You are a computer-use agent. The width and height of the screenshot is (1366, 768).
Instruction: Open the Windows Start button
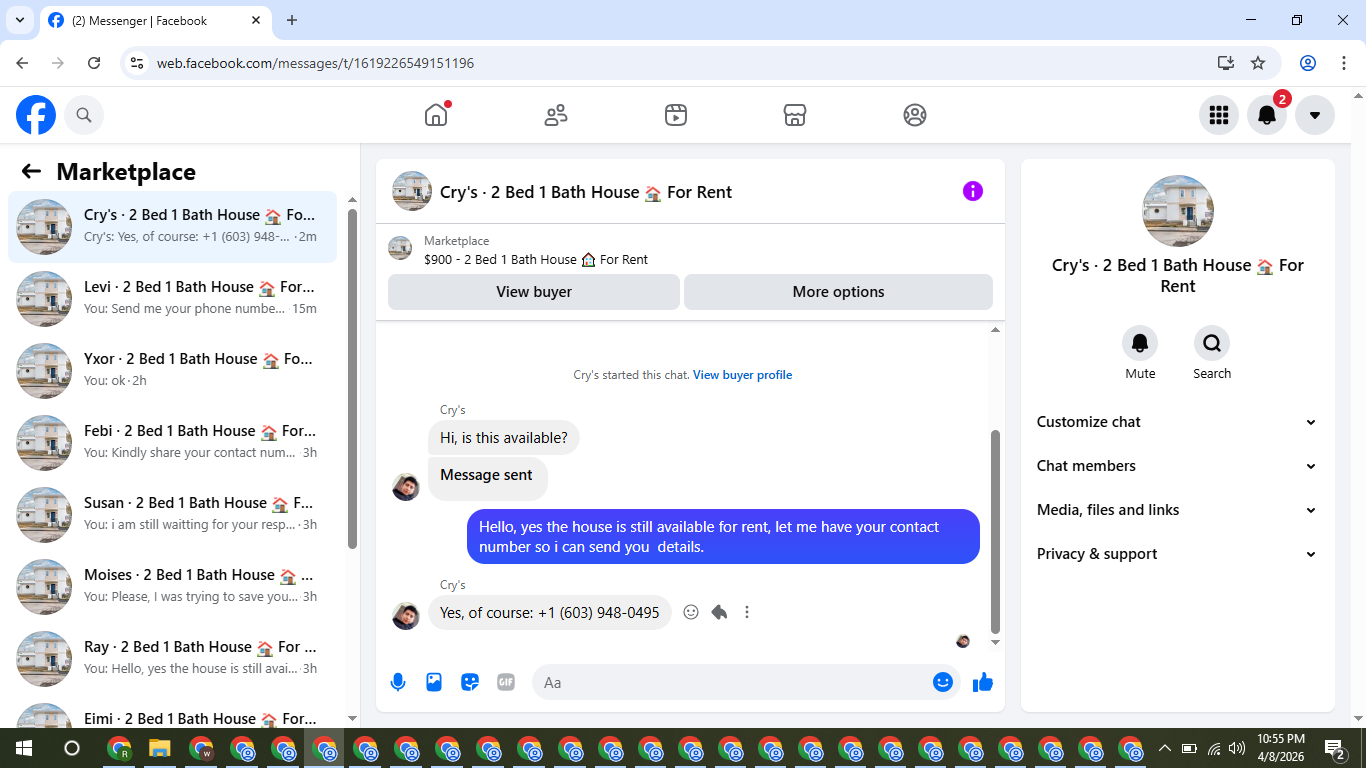[24, 748]
